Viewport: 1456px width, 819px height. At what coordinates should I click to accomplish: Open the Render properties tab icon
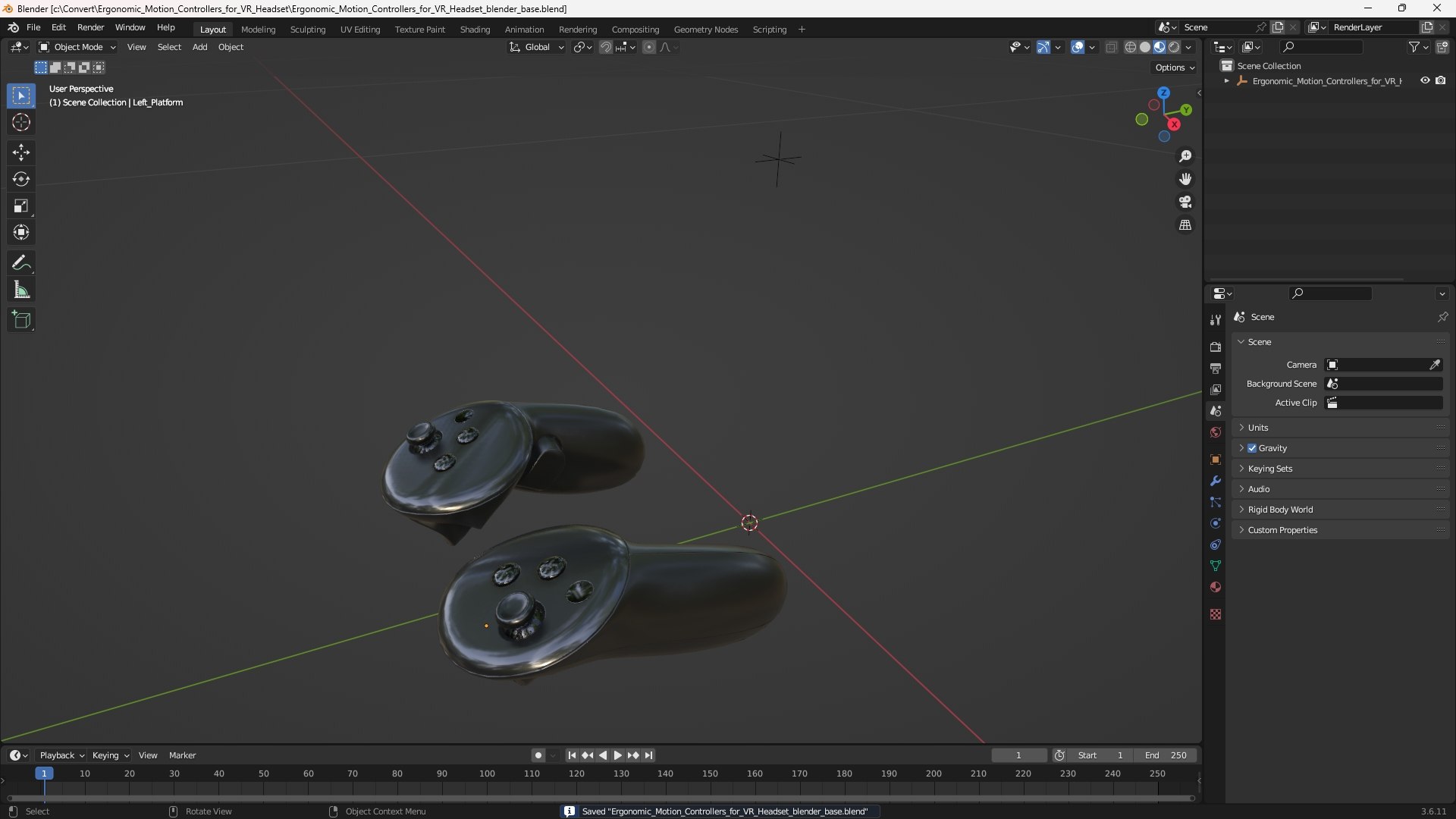1216,347
